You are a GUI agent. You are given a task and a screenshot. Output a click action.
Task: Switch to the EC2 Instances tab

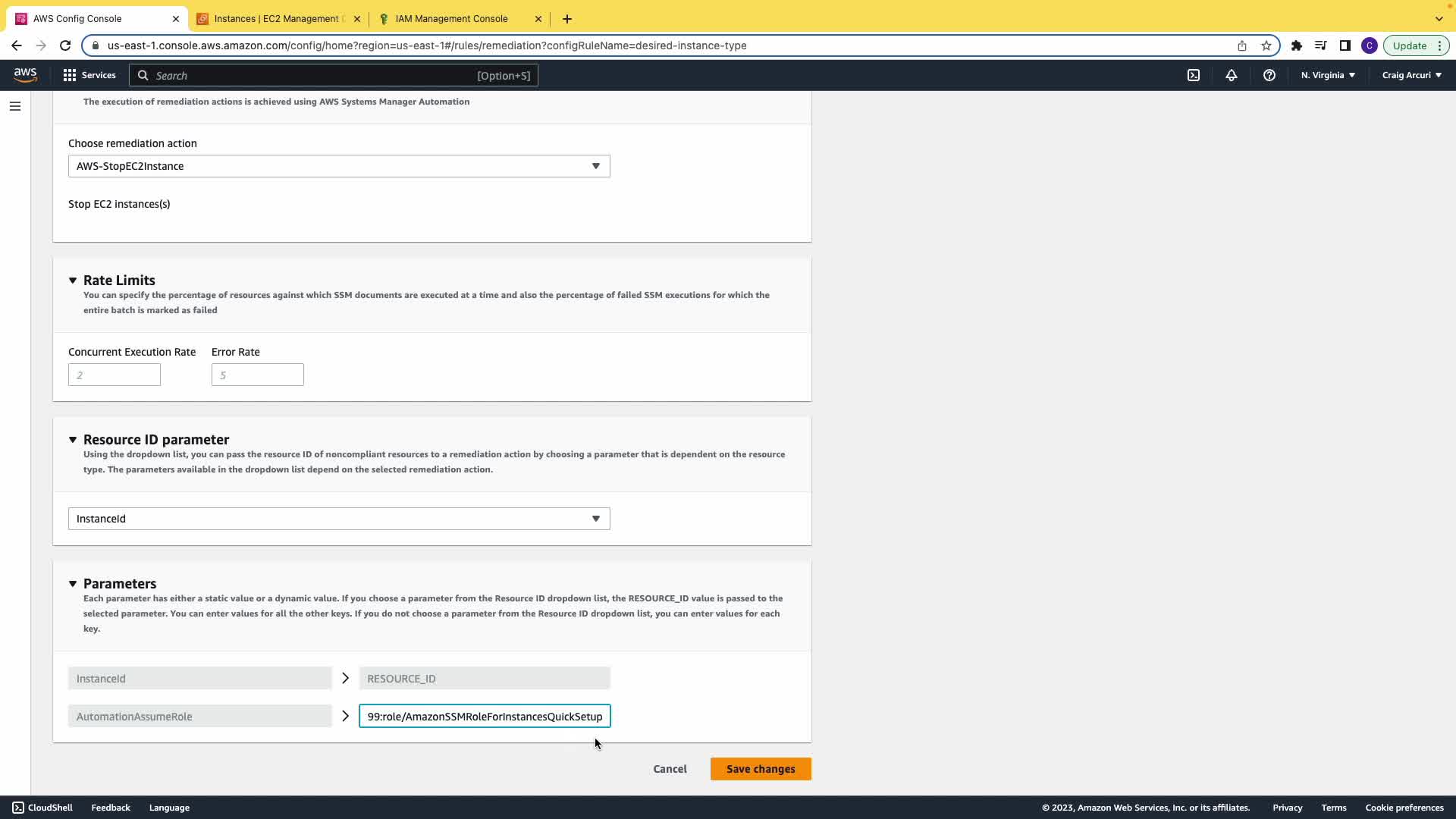point(278,19)
